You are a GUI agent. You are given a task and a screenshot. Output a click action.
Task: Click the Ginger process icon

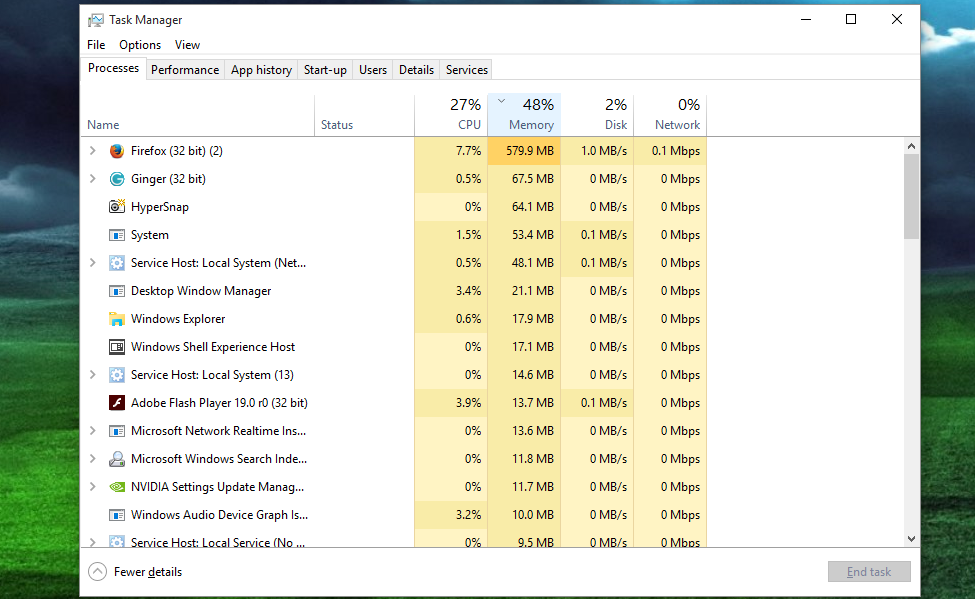click(x=116, y=179)
